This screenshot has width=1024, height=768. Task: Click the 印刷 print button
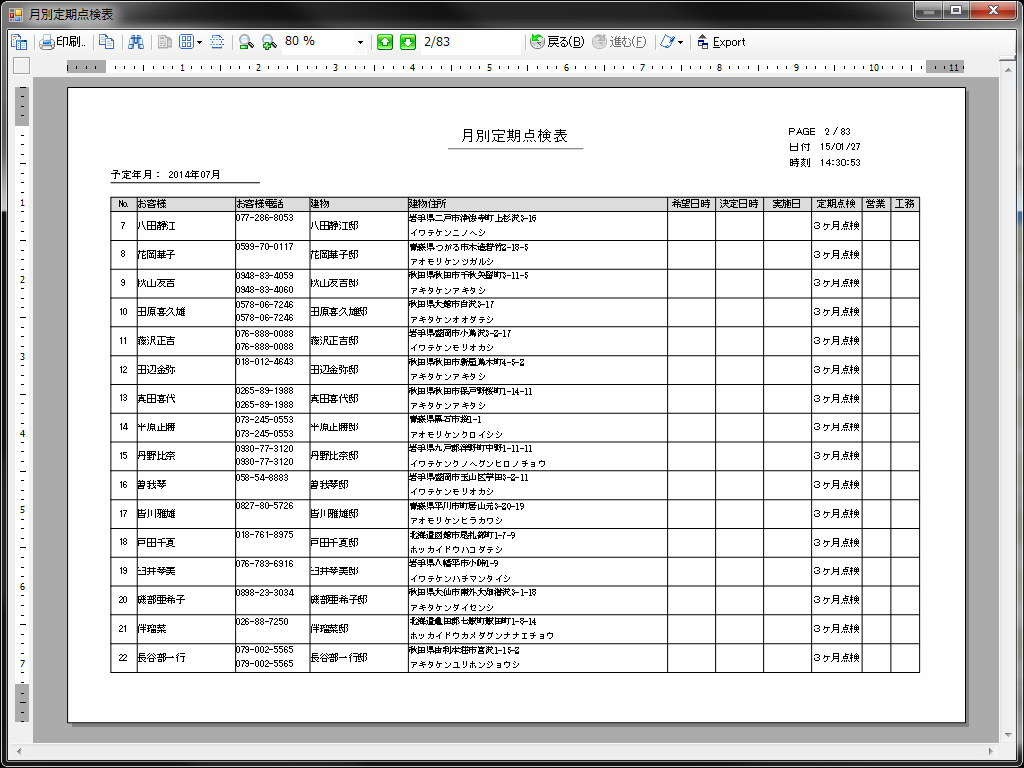tap(61, 42)
